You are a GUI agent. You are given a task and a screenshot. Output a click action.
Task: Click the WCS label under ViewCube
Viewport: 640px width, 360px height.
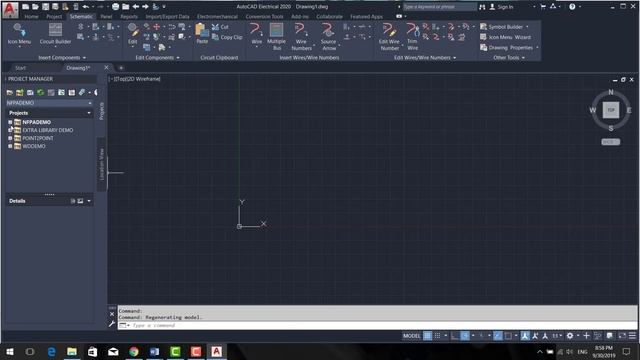(611, 142)
